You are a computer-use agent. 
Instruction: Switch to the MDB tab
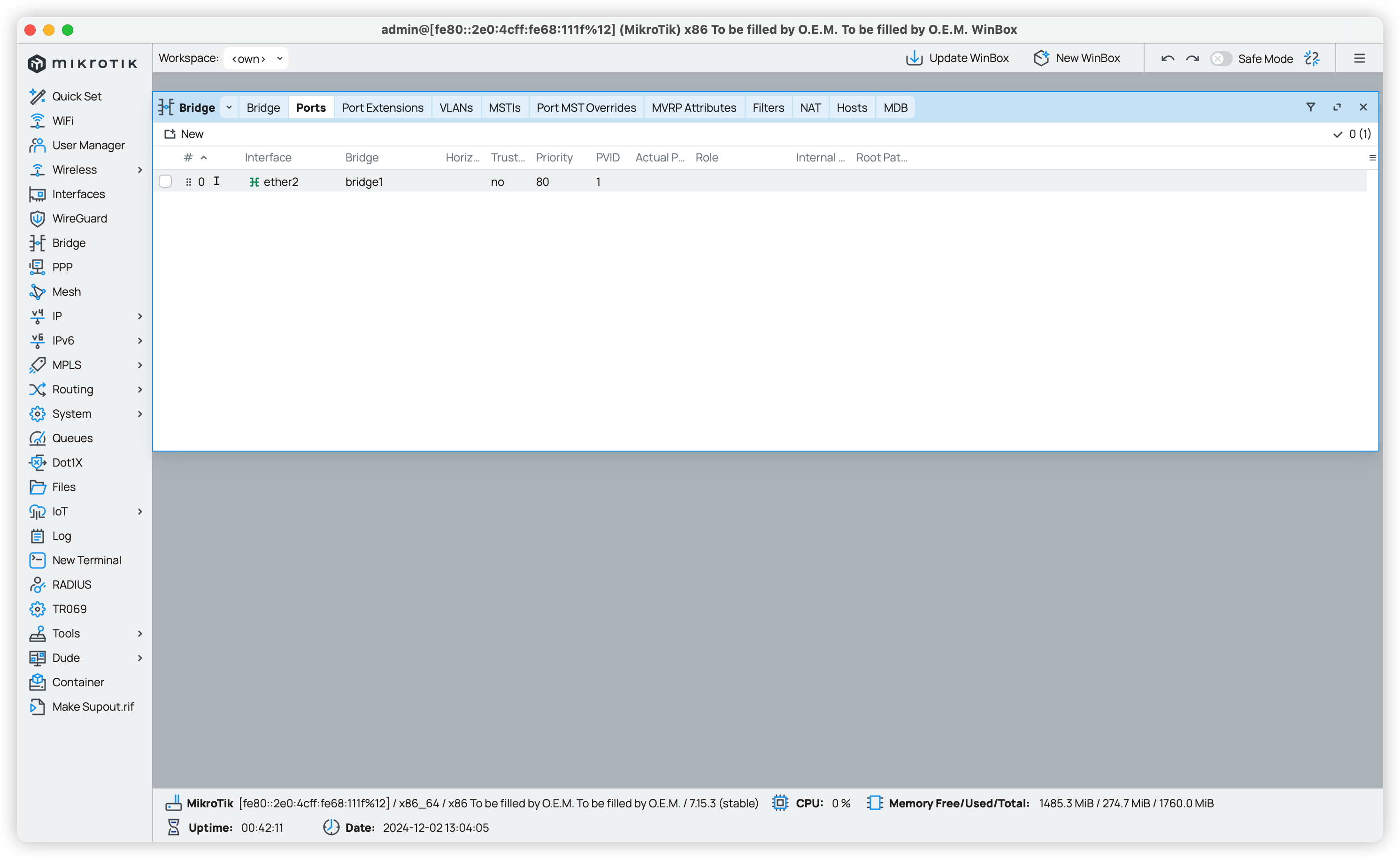click(895, 107)
